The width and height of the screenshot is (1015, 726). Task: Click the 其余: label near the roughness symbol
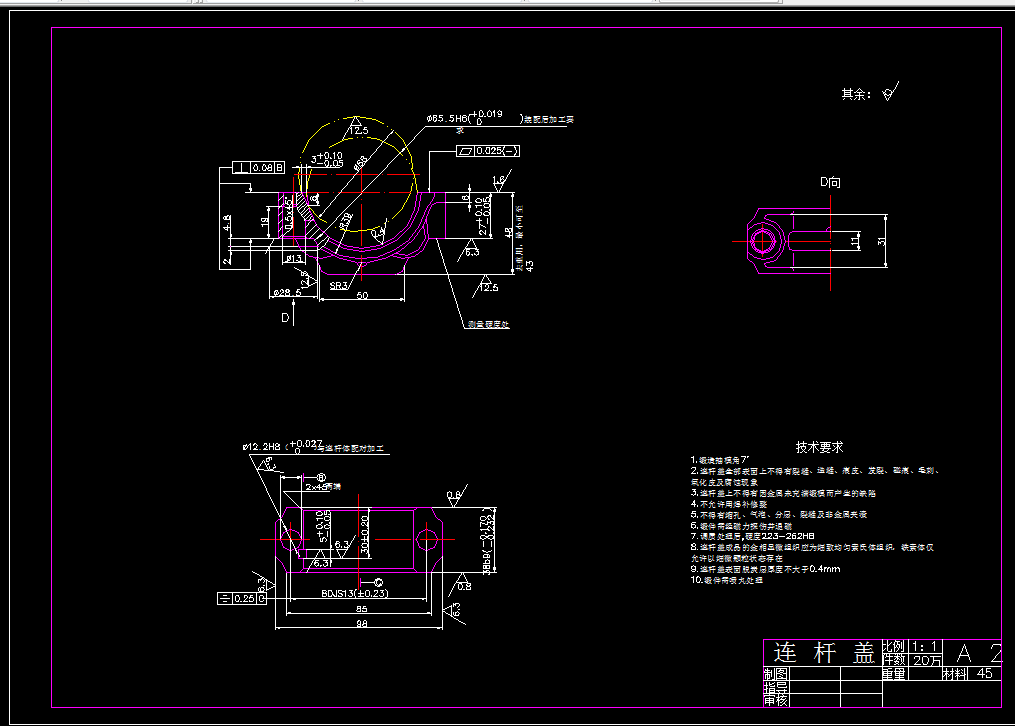[856, 94]
